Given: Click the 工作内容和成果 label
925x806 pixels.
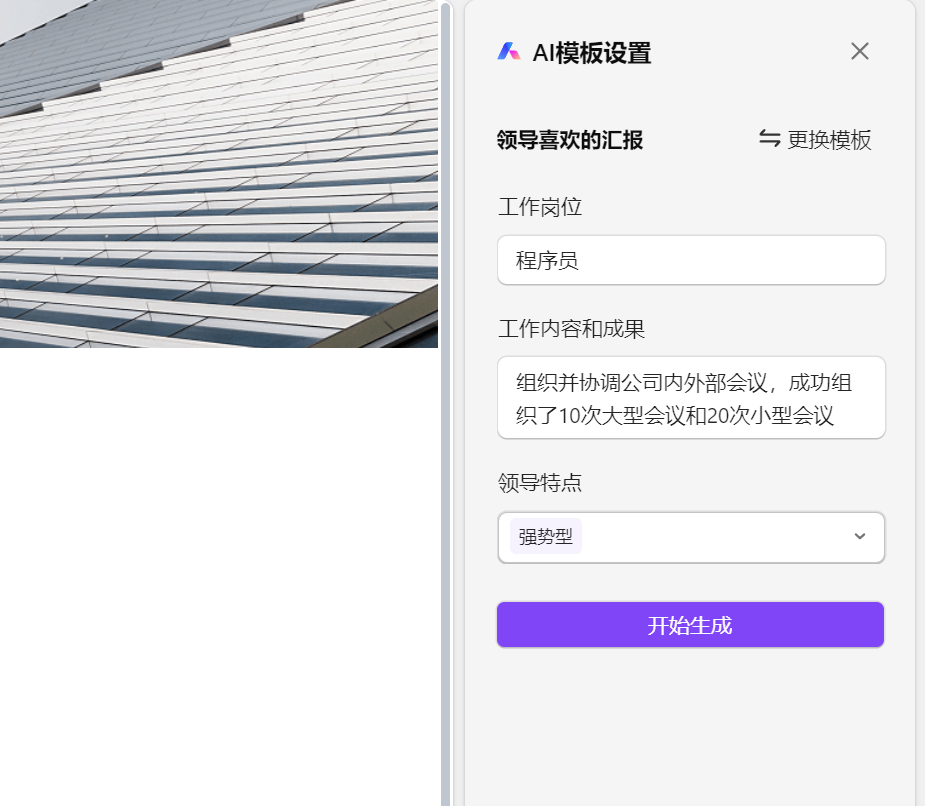Looking at the screenshot, I should [571, 329].
